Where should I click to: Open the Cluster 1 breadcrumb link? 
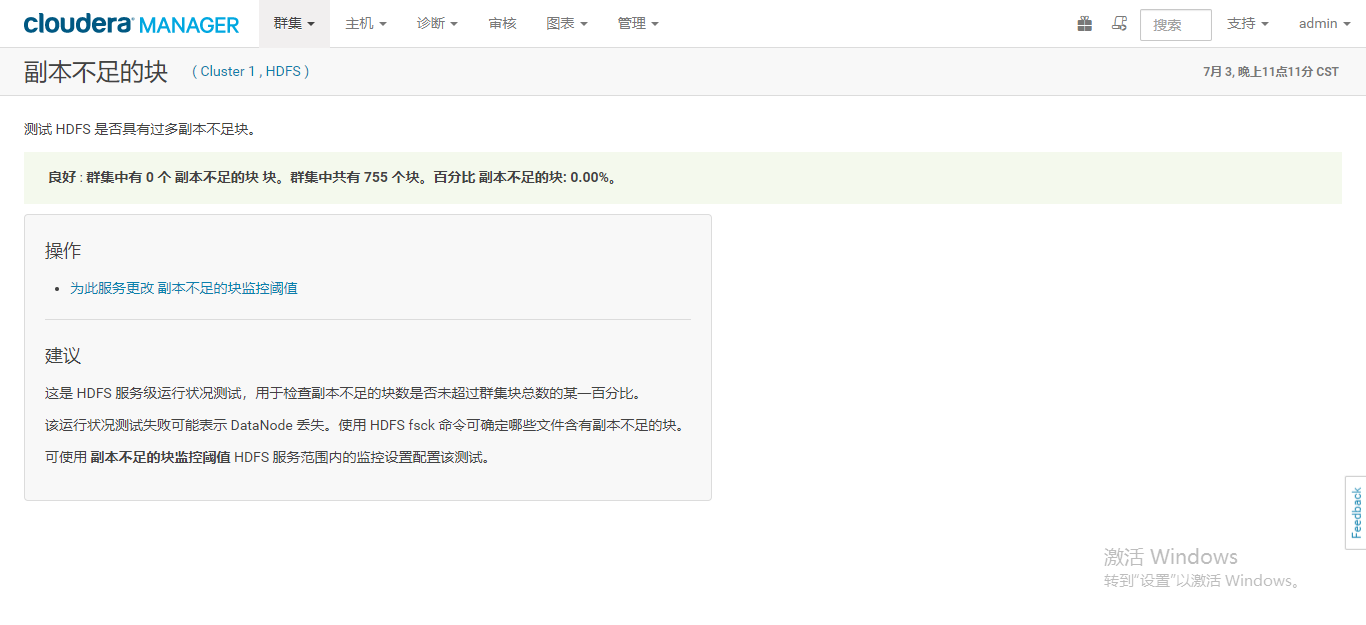tap(227, 71)
